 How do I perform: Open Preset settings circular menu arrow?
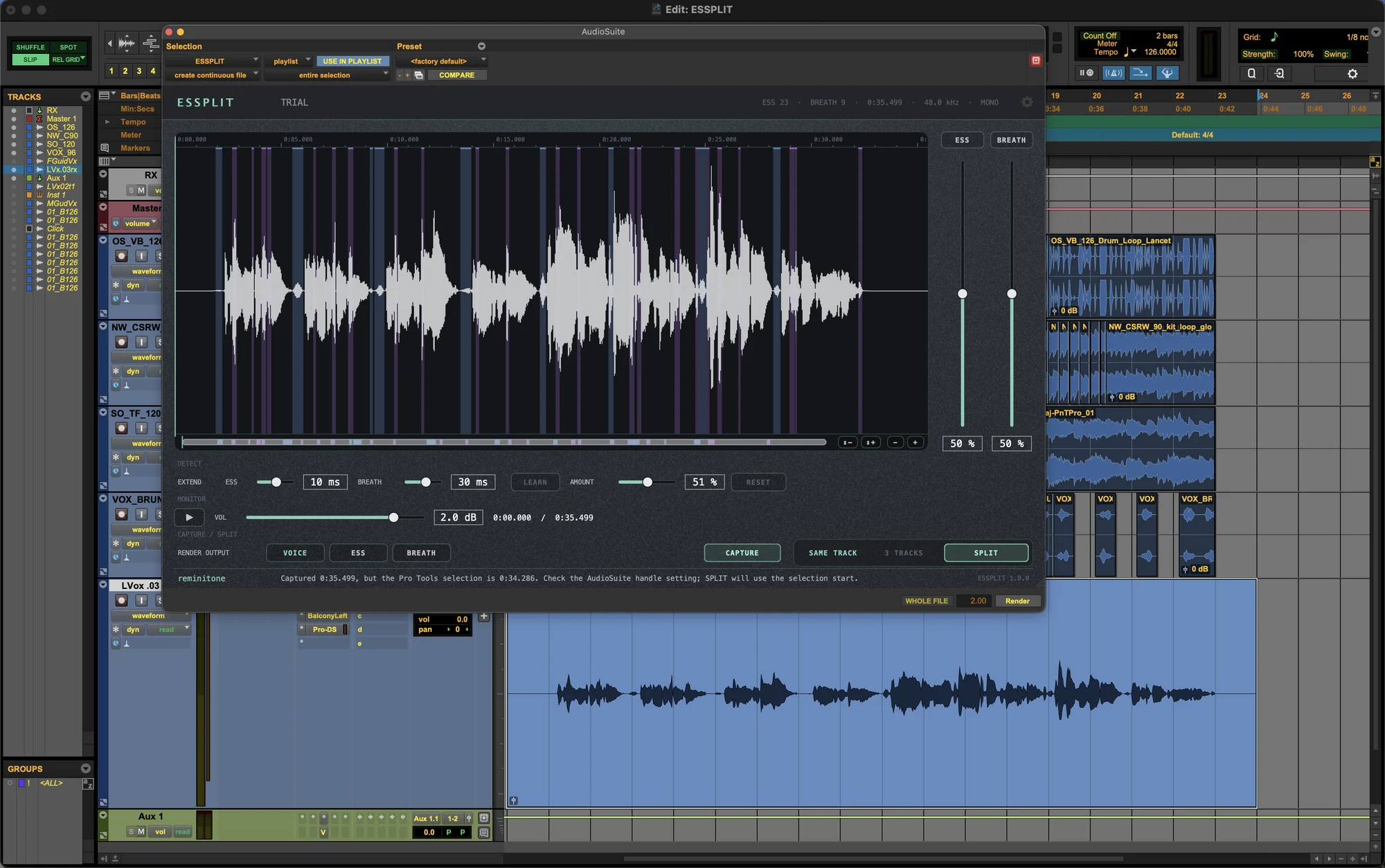[x=481, y=46]
